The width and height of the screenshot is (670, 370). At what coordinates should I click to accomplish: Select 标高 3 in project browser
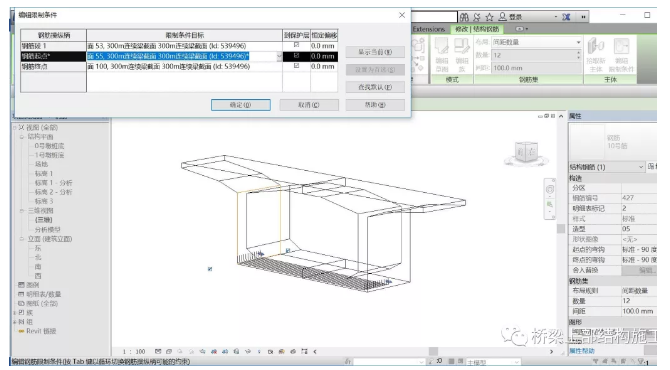pos(44,201)
